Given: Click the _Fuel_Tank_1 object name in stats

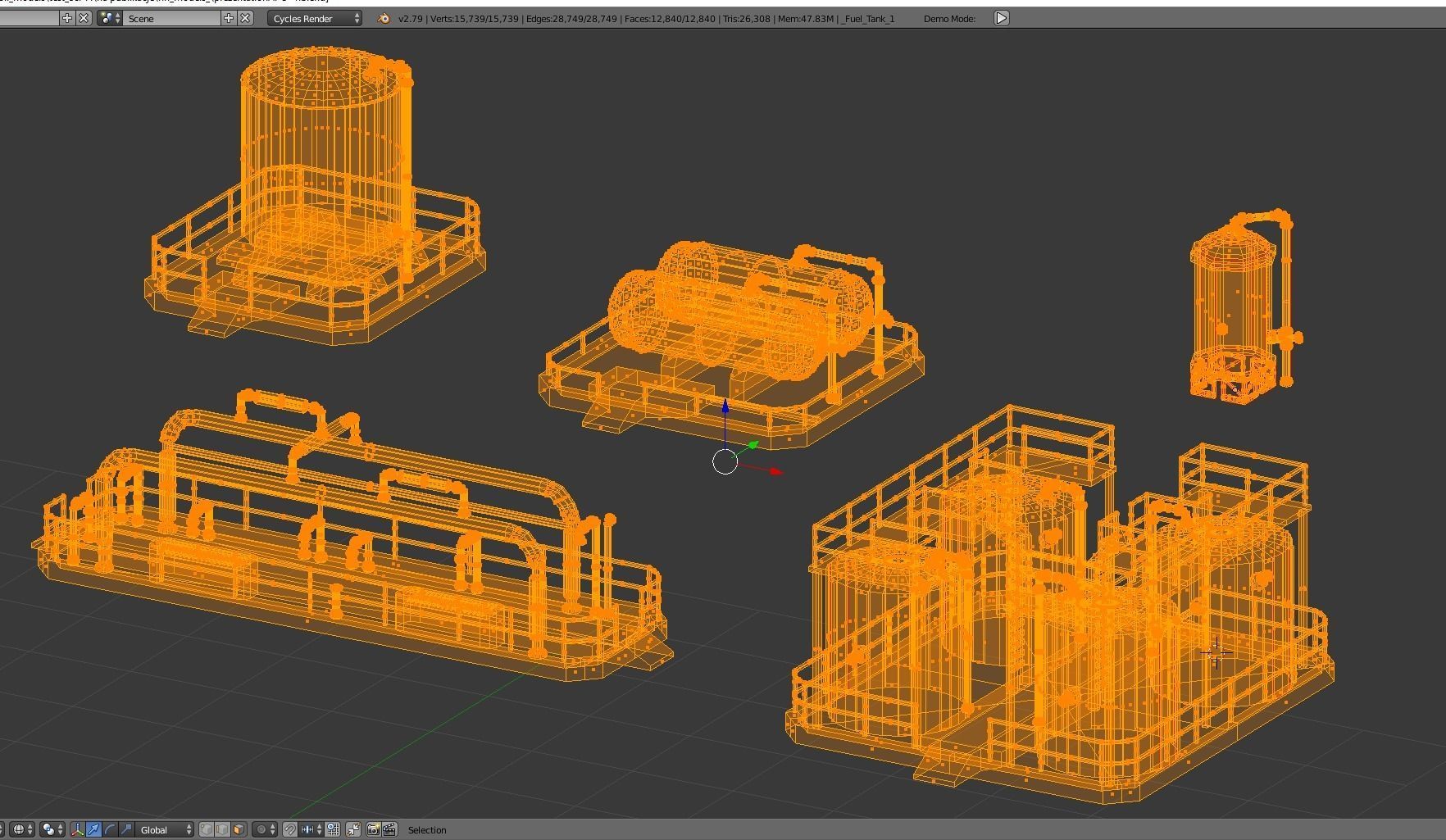Looking at the screenshot, I should point(868,19).
